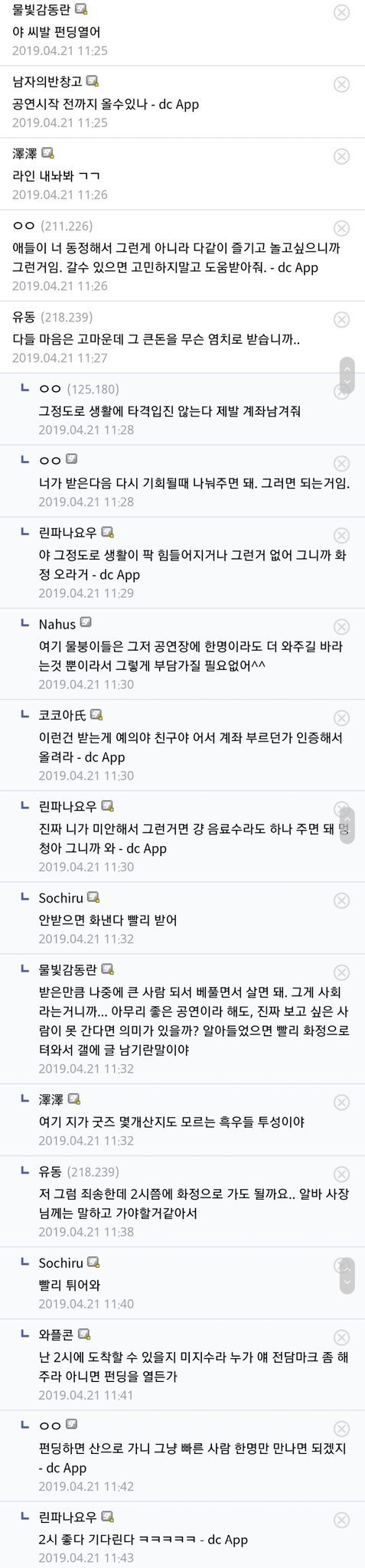This screenshot has width=365, height=1568.
Task: Click gallog icon next to 코코아氏
Action: pos(96,714)
